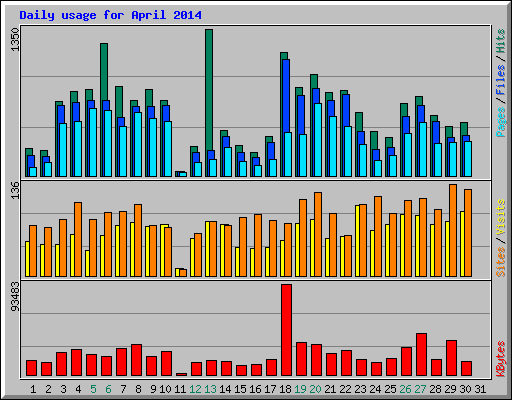Select day label '30' on the axis

pos(465,389)
